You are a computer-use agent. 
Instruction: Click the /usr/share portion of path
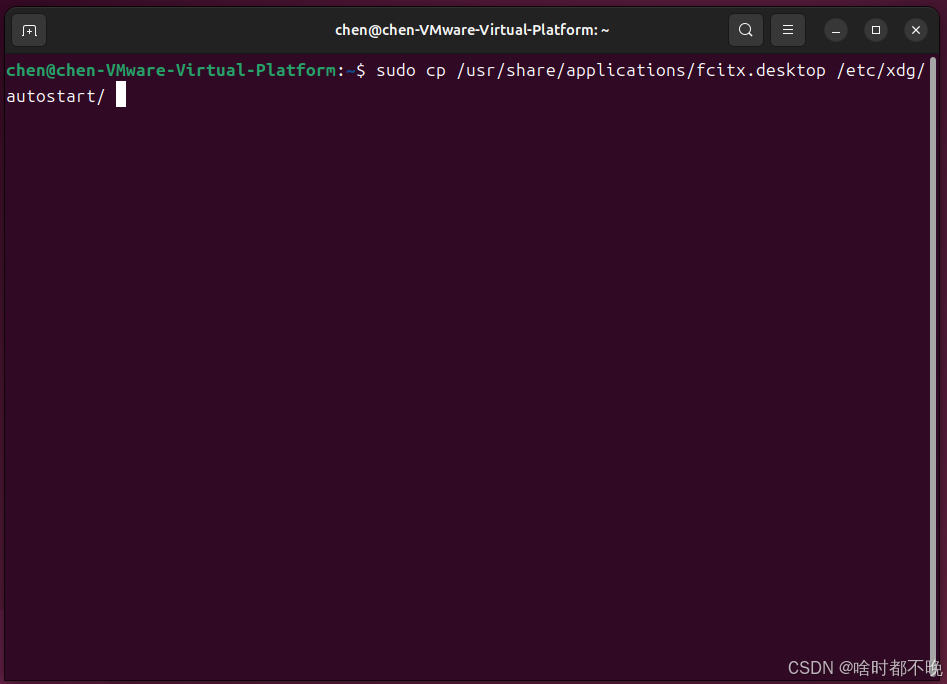tap(506, 71)
